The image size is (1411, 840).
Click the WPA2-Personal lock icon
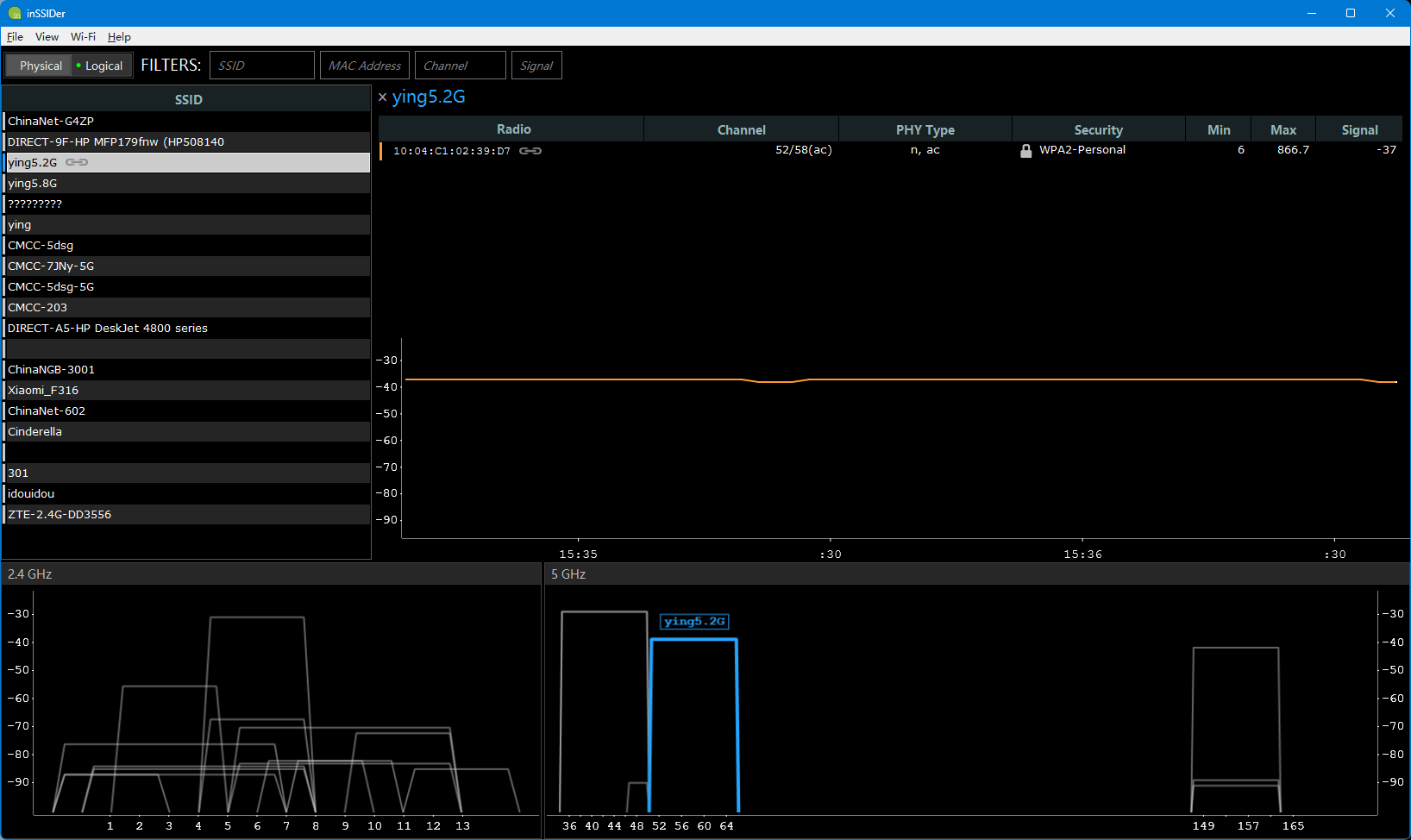(1025, 151)
